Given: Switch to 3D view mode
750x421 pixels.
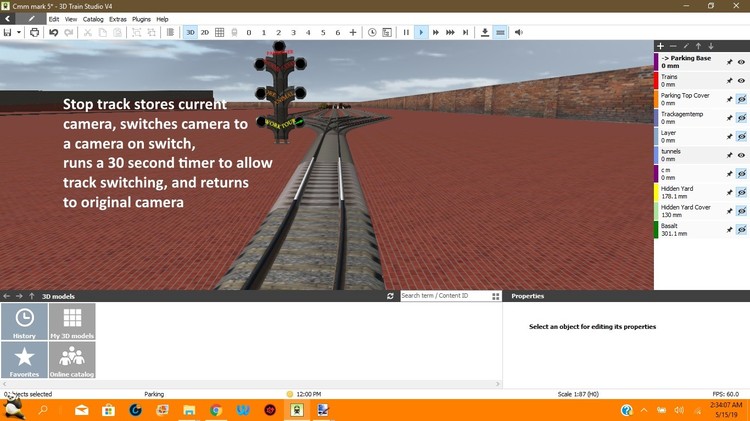Looking at the screenshot, I should [x=190, y=33].
